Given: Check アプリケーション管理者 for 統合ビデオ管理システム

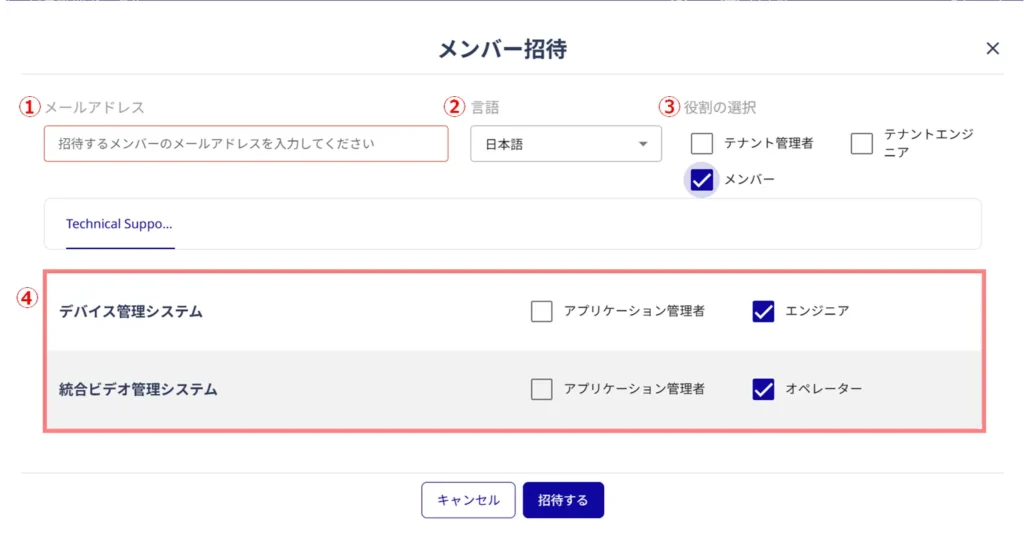Looking at the screenshot, I should pyautogui.click(x=542, y=389).
